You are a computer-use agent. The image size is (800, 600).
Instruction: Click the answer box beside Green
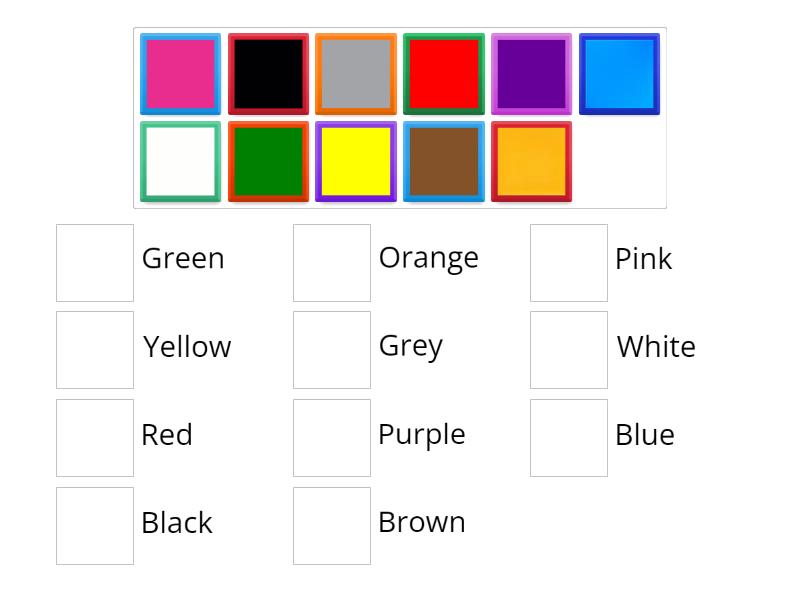pyautogui.click(x=95, y=261)
